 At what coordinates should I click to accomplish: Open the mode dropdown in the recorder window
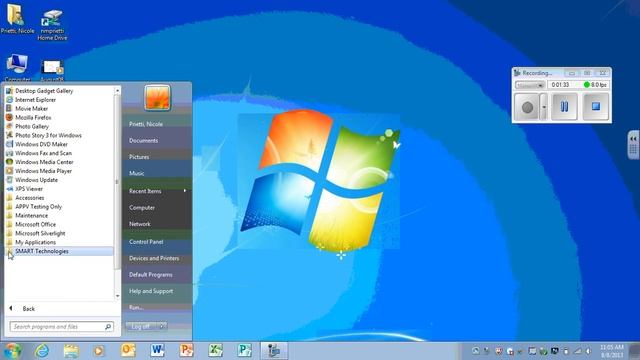pos(530,85)
